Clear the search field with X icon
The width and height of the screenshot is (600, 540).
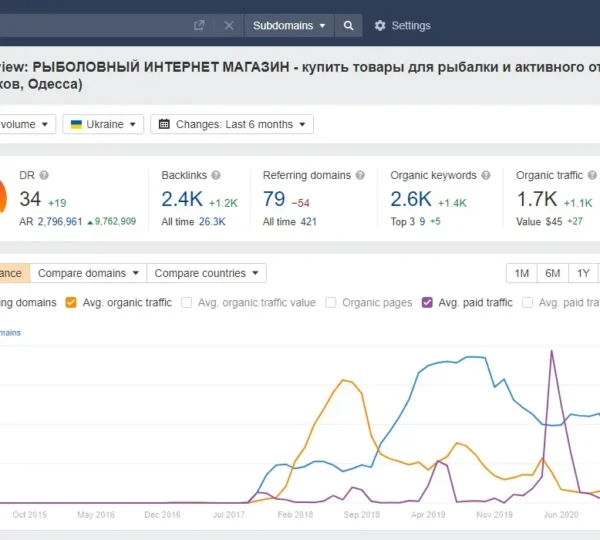click(x=228, y=25)
